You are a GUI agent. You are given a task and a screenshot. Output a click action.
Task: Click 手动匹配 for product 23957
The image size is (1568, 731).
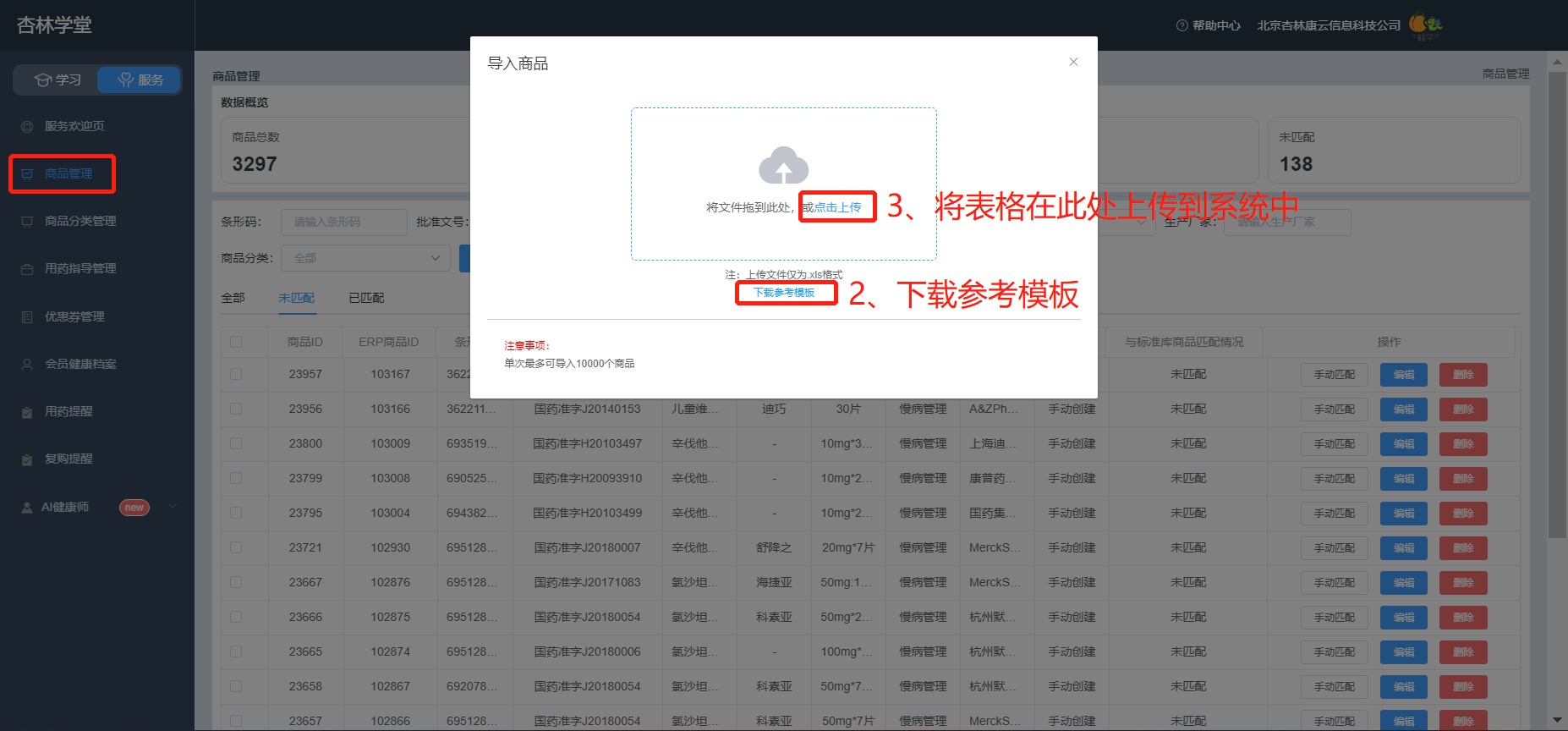tap(1335, 375)
